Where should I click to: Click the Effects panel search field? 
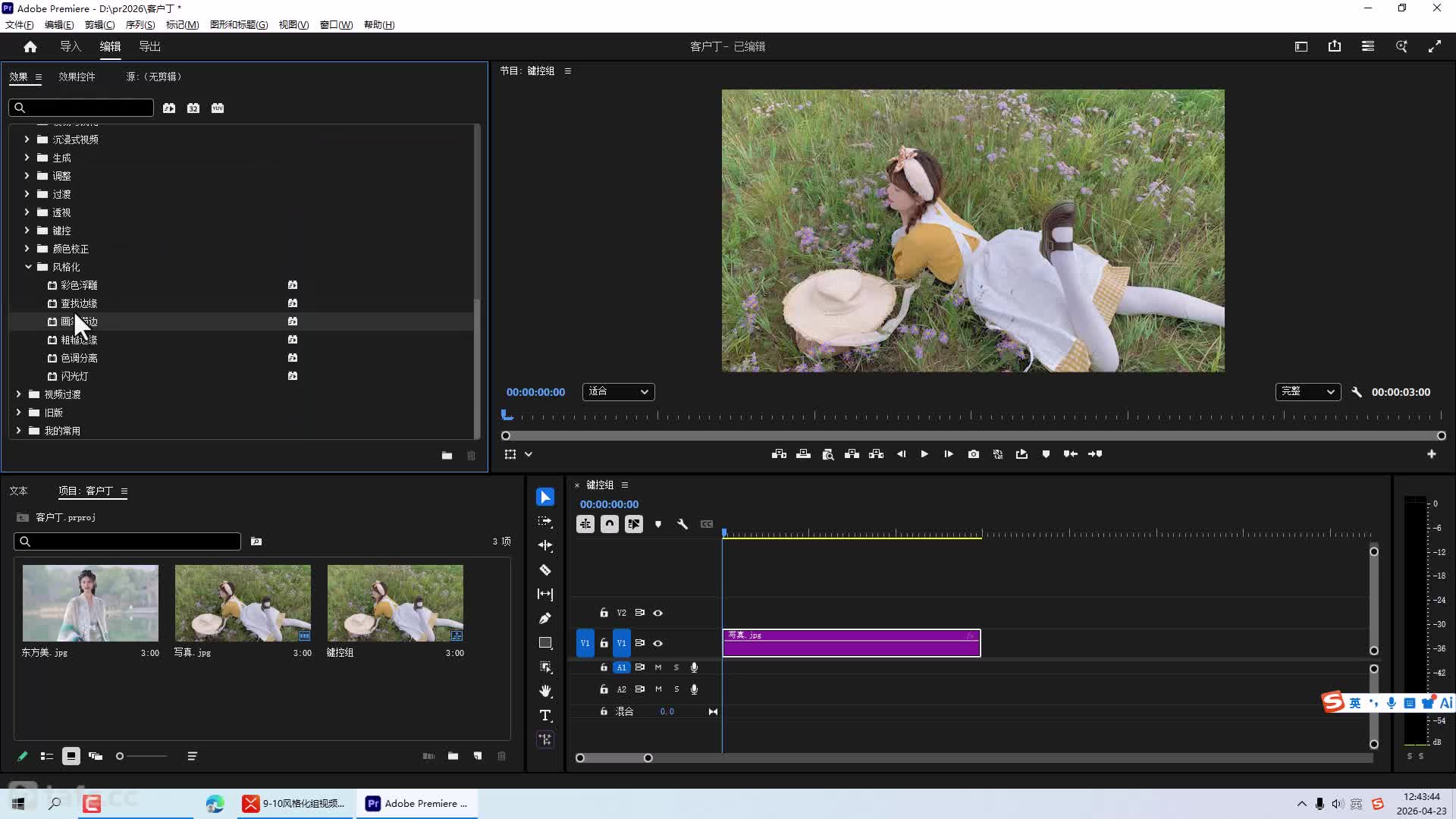click(x=81, y=108)
